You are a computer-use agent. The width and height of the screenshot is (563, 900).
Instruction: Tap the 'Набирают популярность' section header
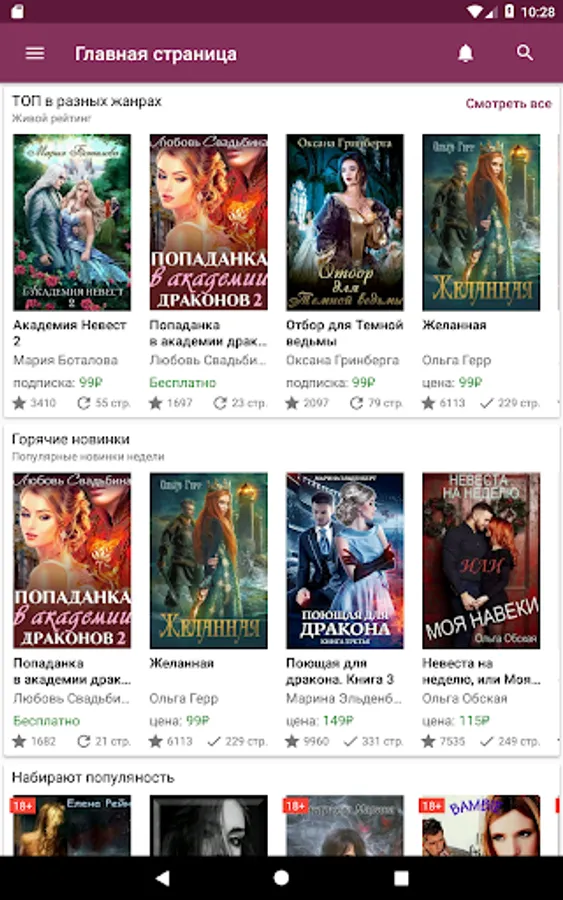coord(93,778)
